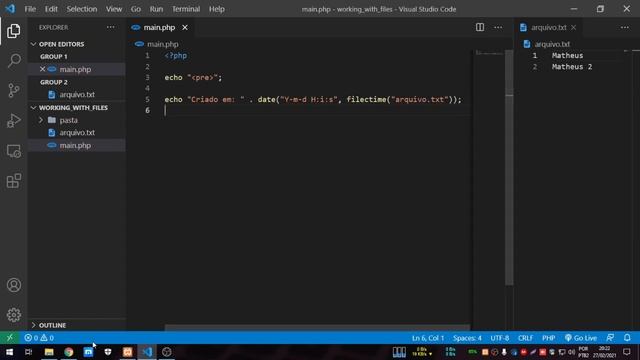
Task: Click the horizontal scrollbar of main.php editor
Action: (317, 327)
